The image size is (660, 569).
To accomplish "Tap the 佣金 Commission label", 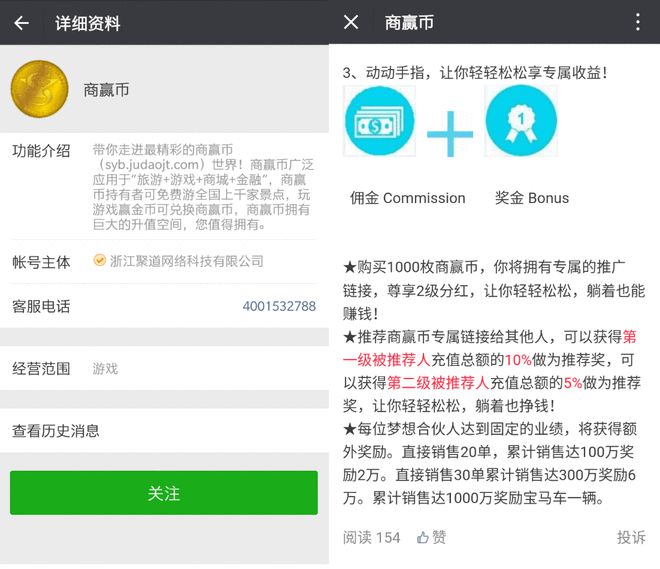I will [x=407, y=198].
